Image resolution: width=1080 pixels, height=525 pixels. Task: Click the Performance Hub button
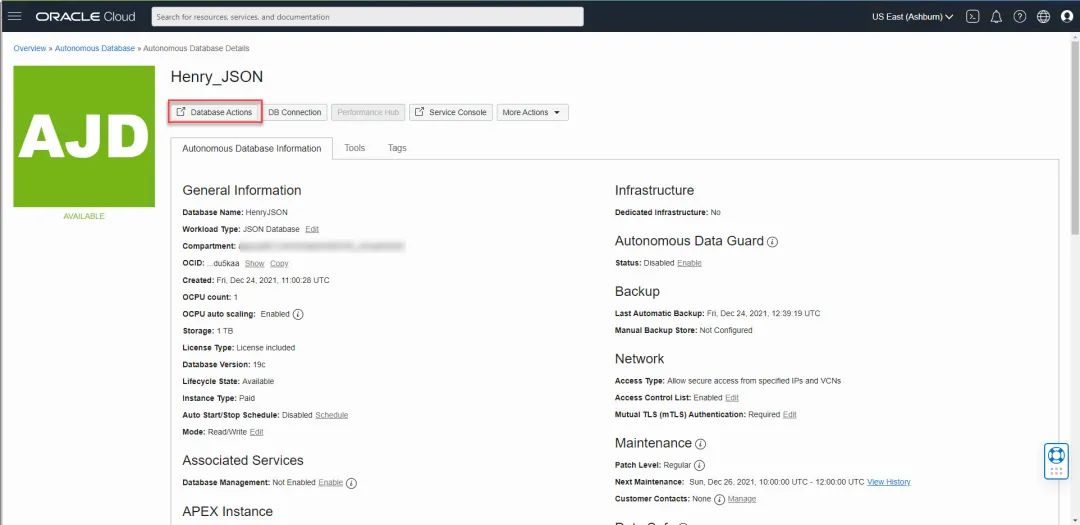368,112
